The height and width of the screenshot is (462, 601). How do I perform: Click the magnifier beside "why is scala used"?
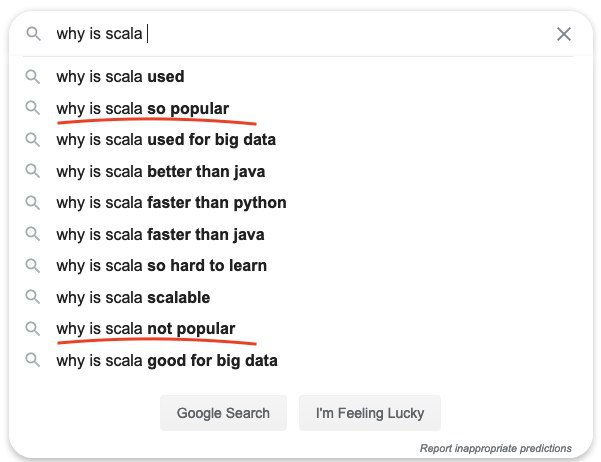[33, 77]
